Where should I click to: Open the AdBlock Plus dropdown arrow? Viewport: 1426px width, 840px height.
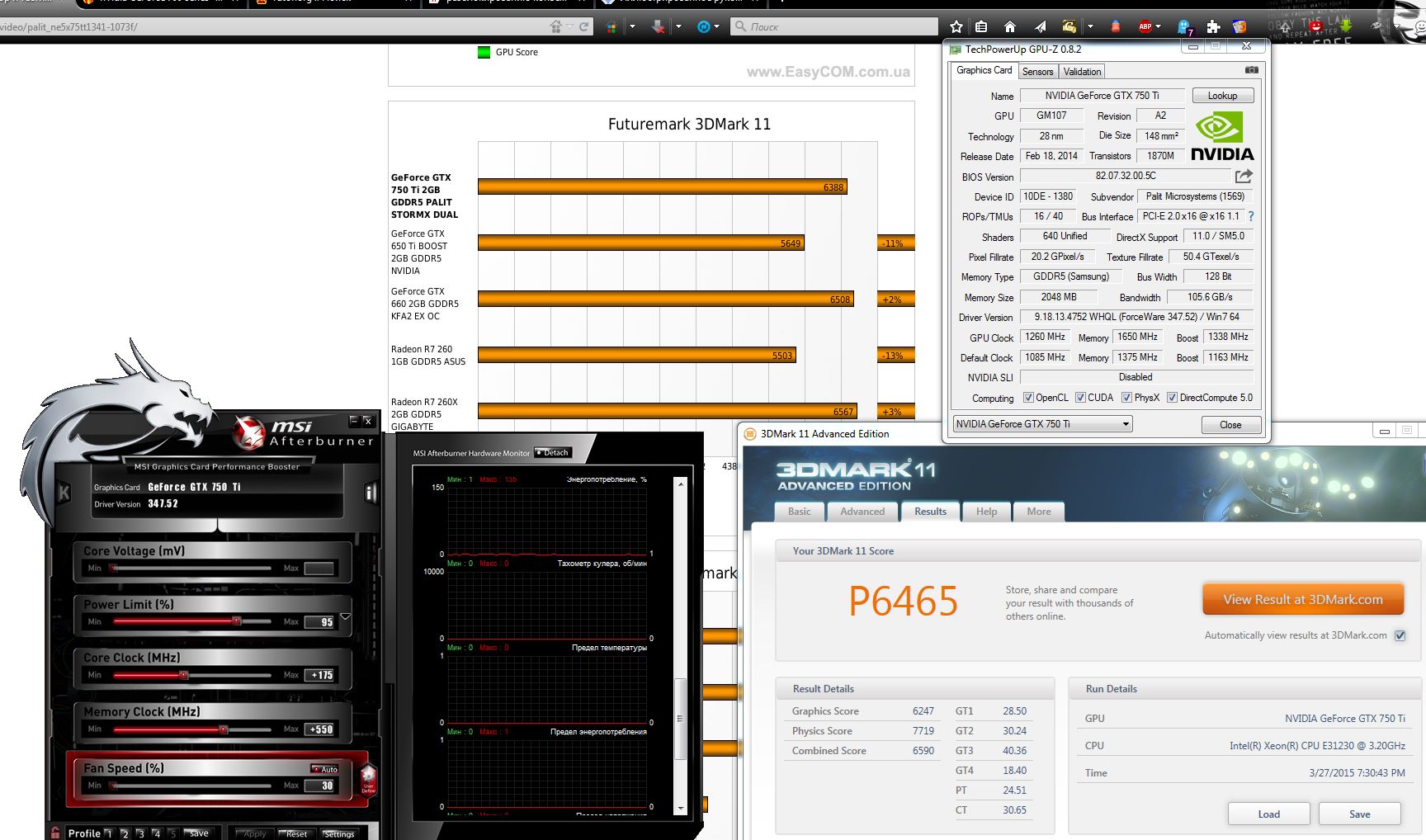pos(1159,26)
